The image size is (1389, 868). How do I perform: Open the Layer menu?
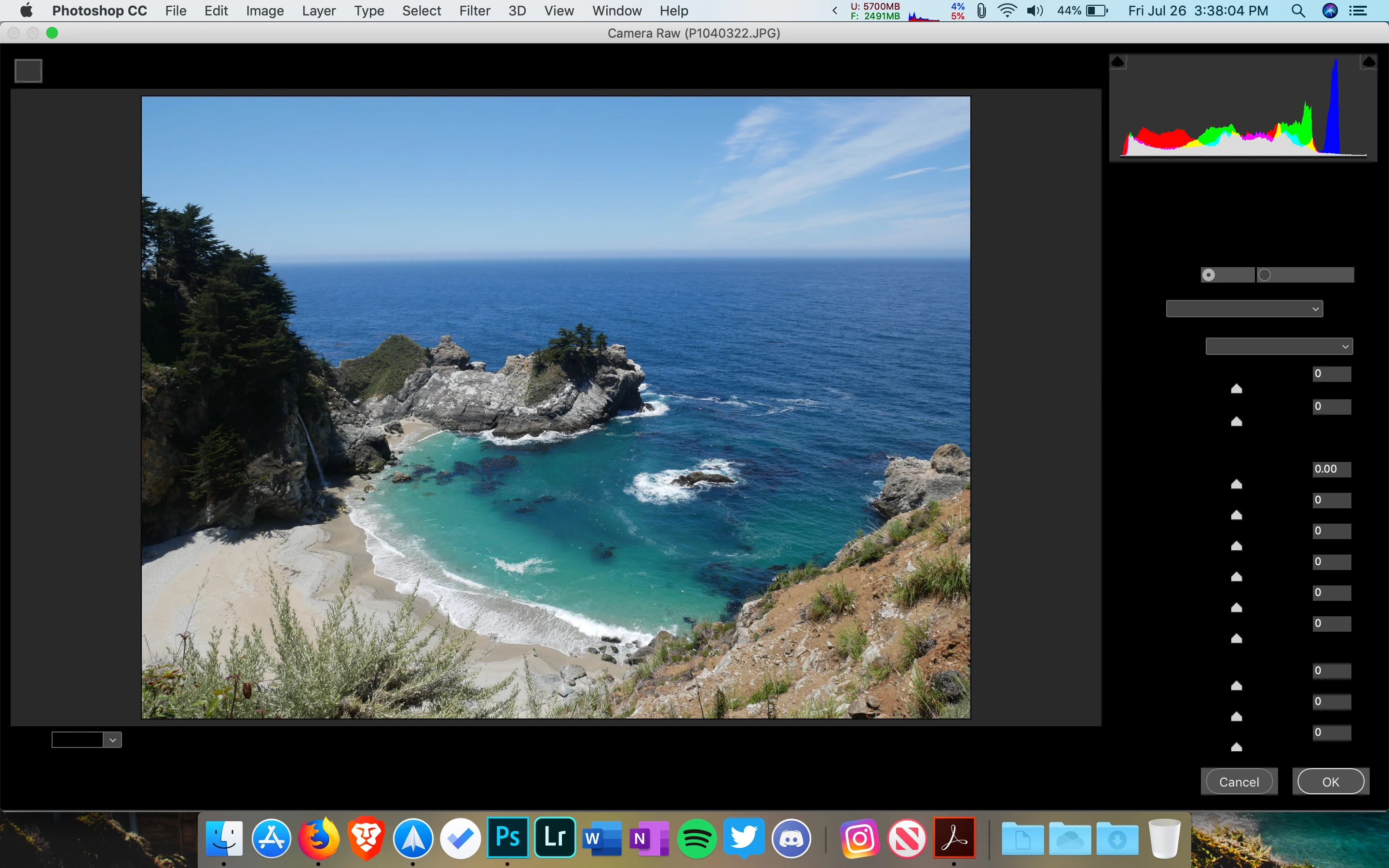(x=318, y=11)
